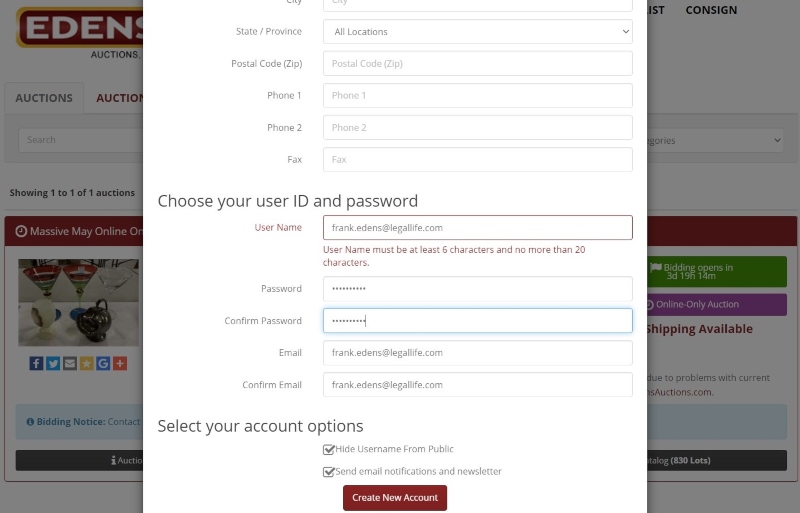Image resolution: width=800 pixels, height=513 pixels.
Task: Click into the Postal Code (Zip) field
Action: tap(478, 63)
